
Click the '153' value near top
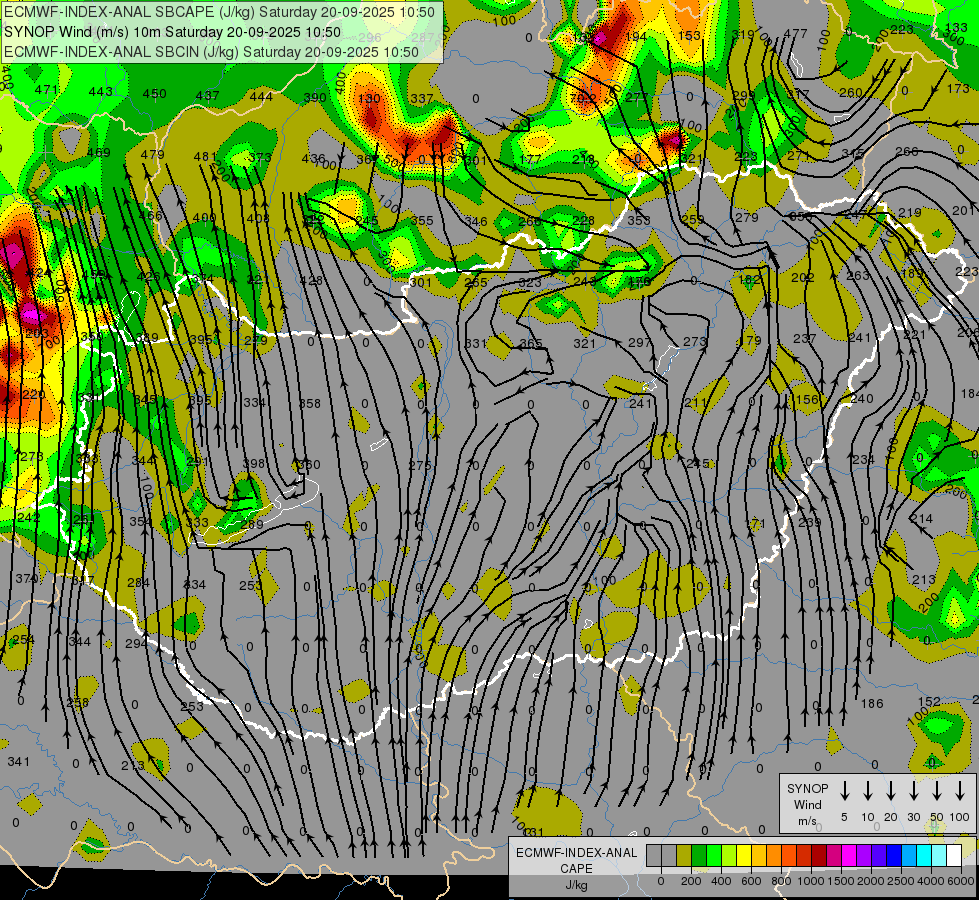689,36
